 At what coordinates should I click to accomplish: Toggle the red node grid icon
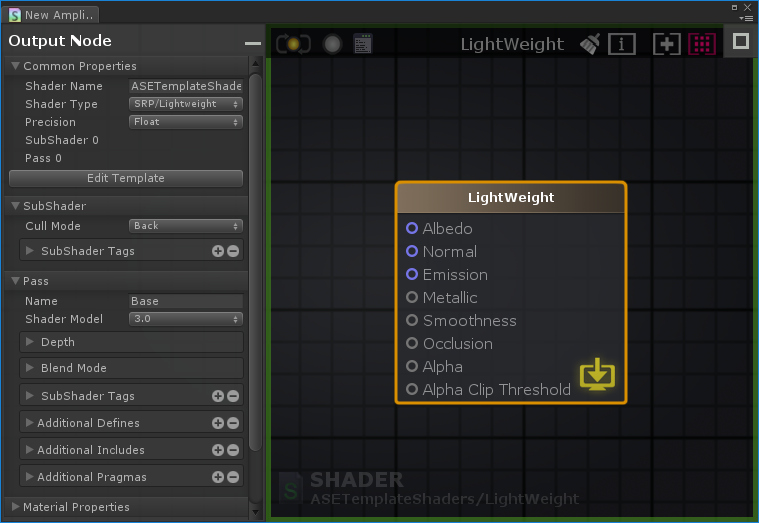[x=702, y=44]
